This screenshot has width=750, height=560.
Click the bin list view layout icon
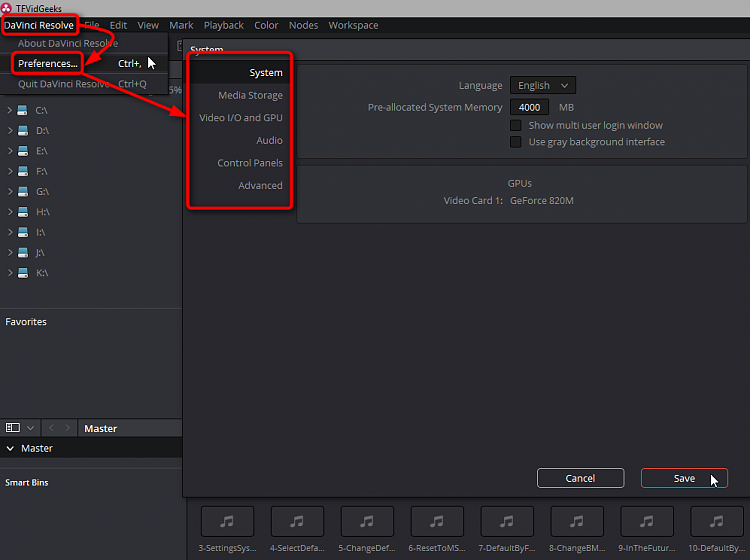tap(13, 428)
